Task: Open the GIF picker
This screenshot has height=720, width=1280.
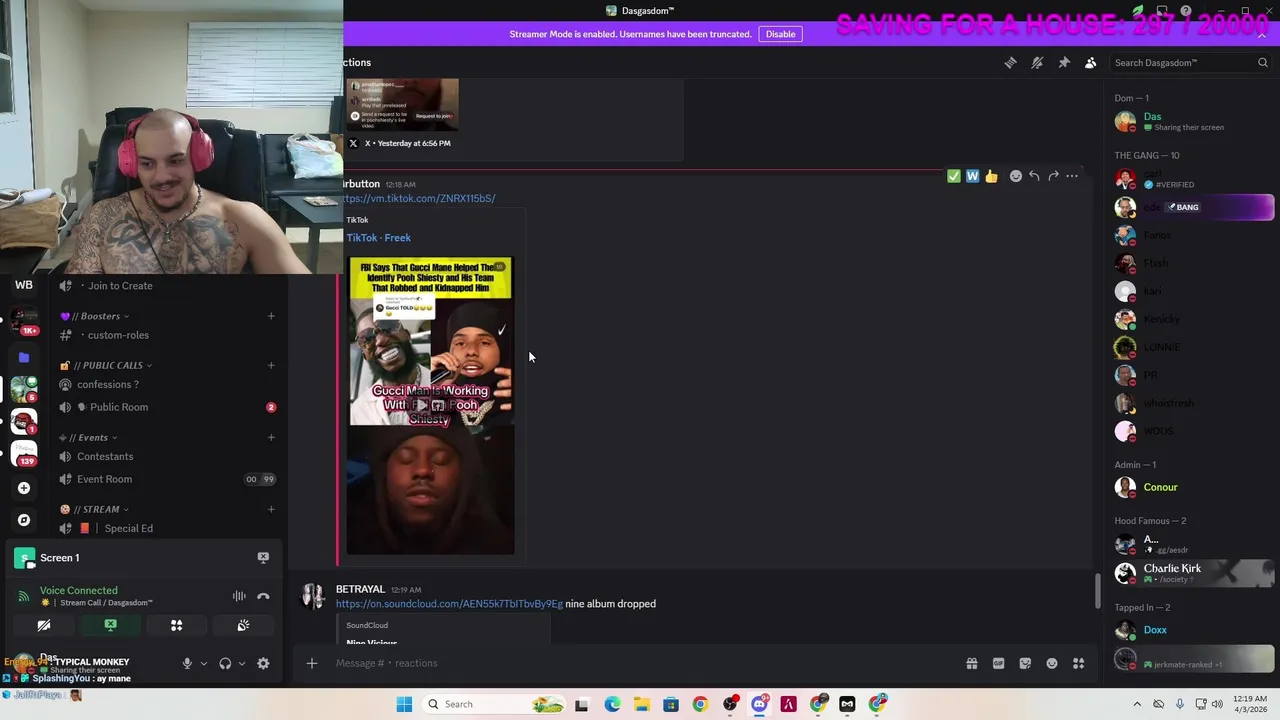Action: (x=998, y=663)
